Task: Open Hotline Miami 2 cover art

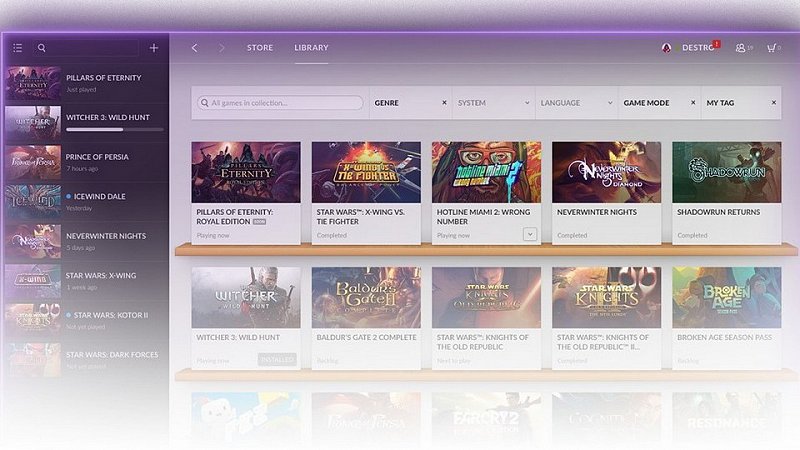Action: click(x=486, y=172)
